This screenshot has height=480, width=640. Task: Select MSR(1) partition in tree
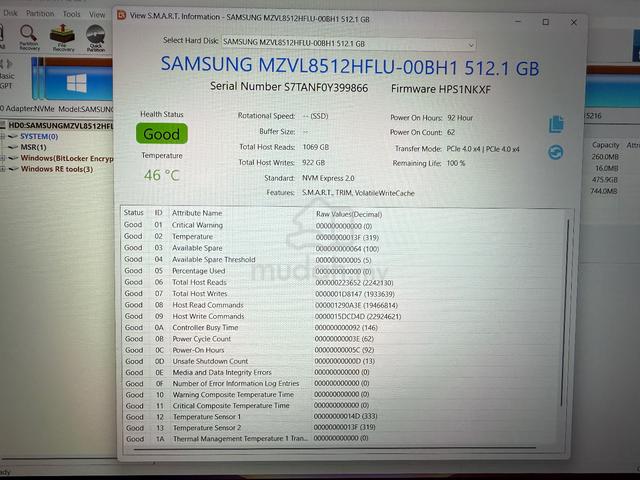click(x=33, y=147)
